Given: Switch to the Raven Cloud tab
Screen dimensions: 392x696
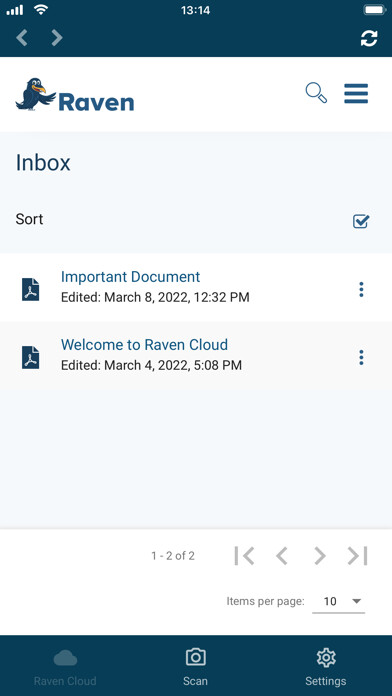Looking at the screenshot, I should tap(65, 667).
